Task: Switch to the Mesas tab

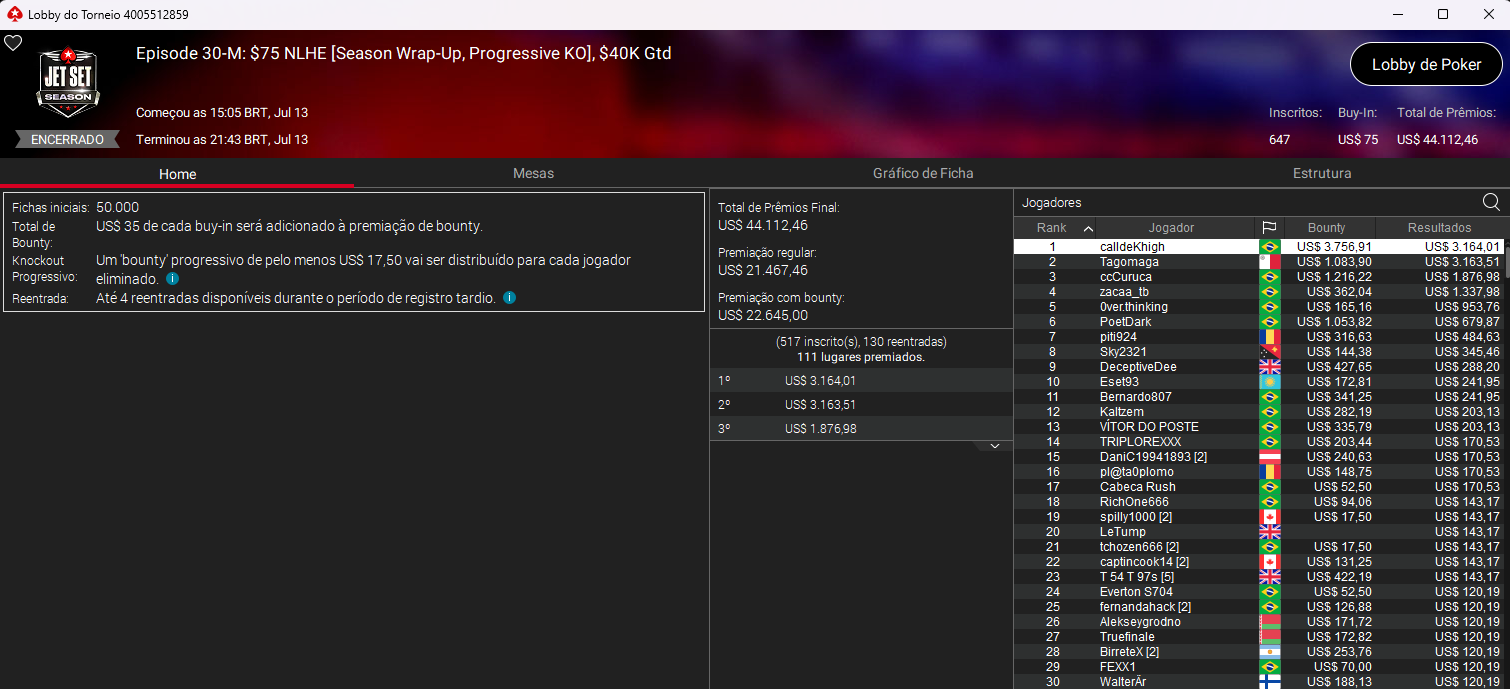Action: [533, 173]
